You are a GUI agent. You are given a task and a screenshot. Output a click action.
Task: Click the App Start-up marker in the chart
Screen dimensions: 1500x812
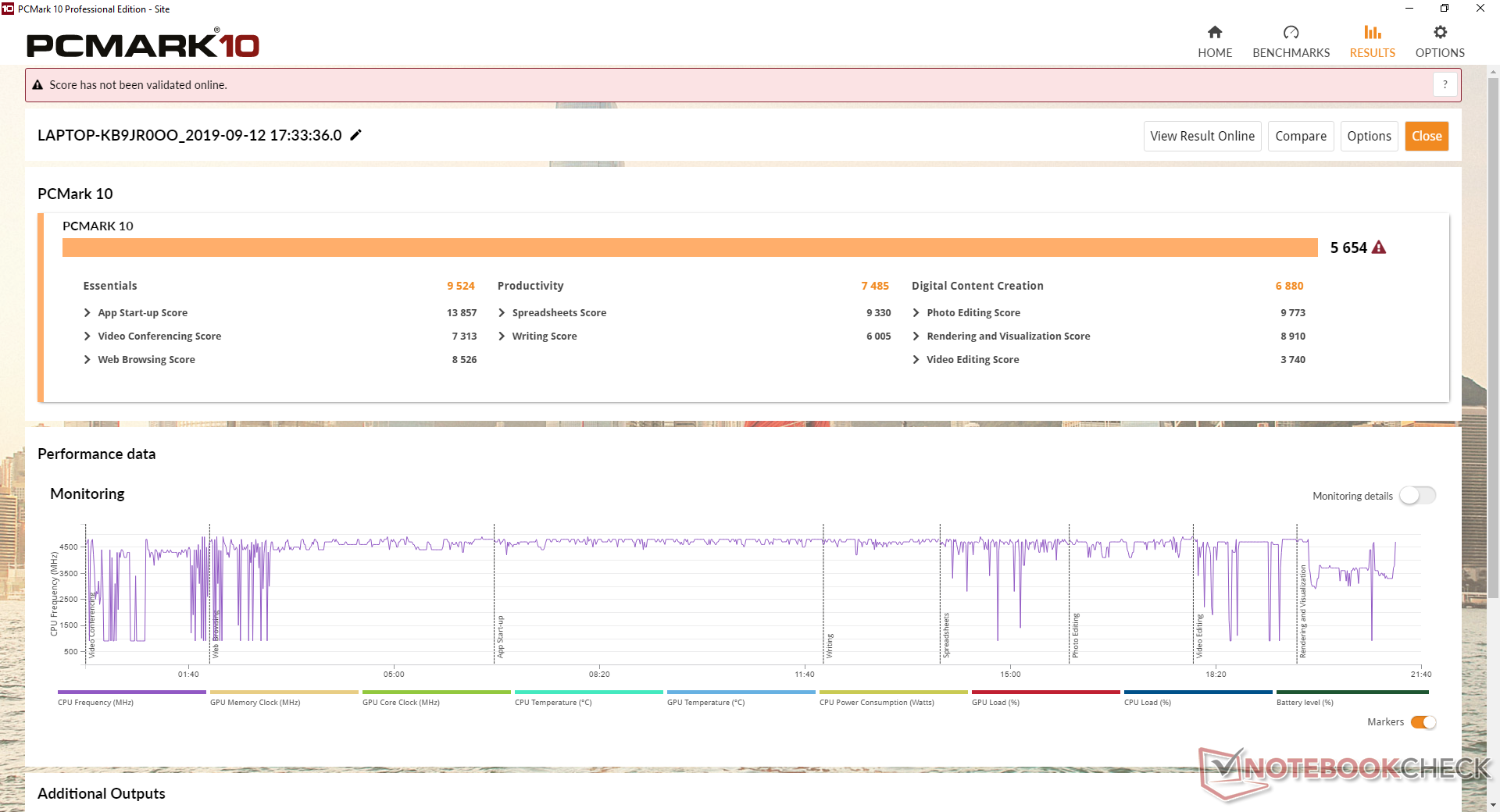click(x=501, y=636)
